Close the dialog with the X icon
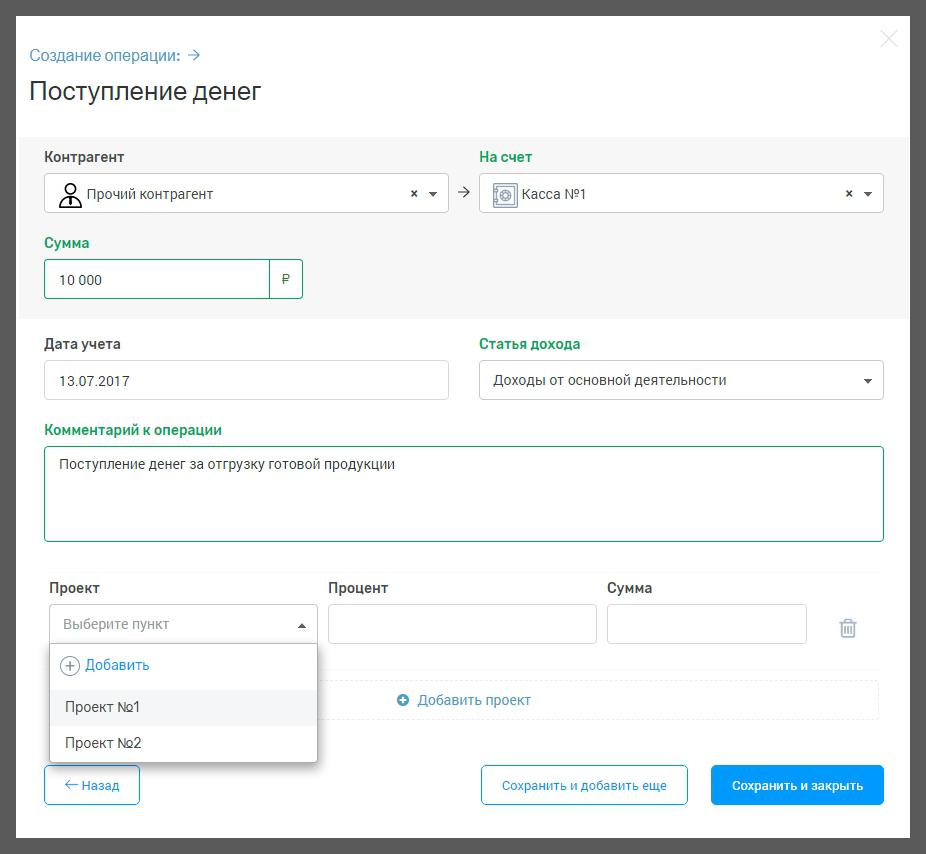The height and width of the screenshot is (854, 926). 888,40
